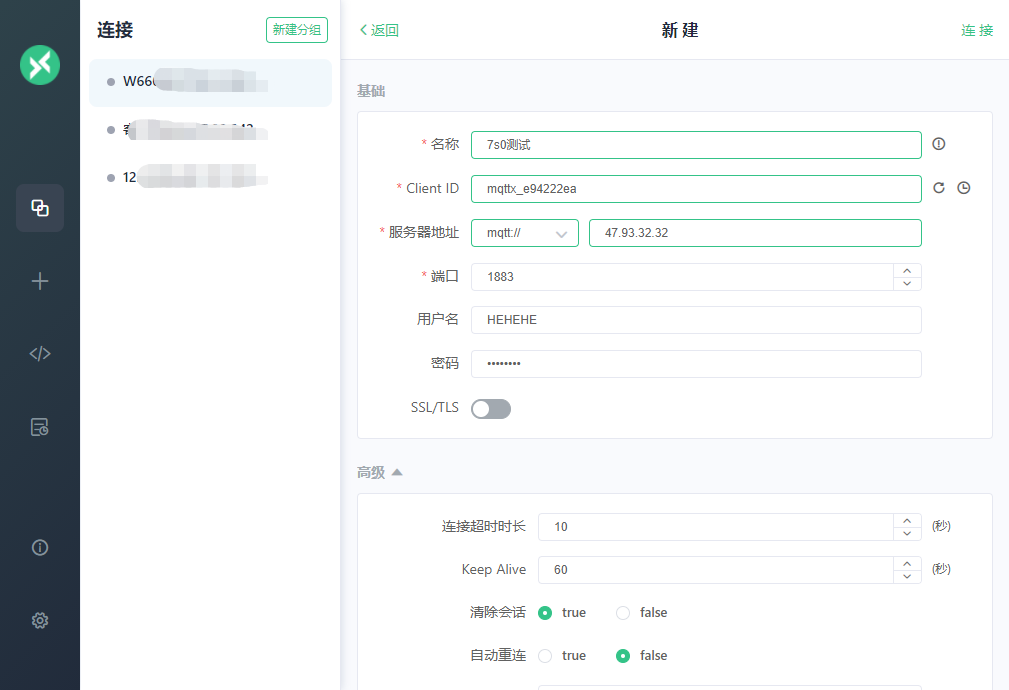Select true for 自动重连
Viewport: 1009px width, 690px height.
pyautogui.click(x=545, y=656)
